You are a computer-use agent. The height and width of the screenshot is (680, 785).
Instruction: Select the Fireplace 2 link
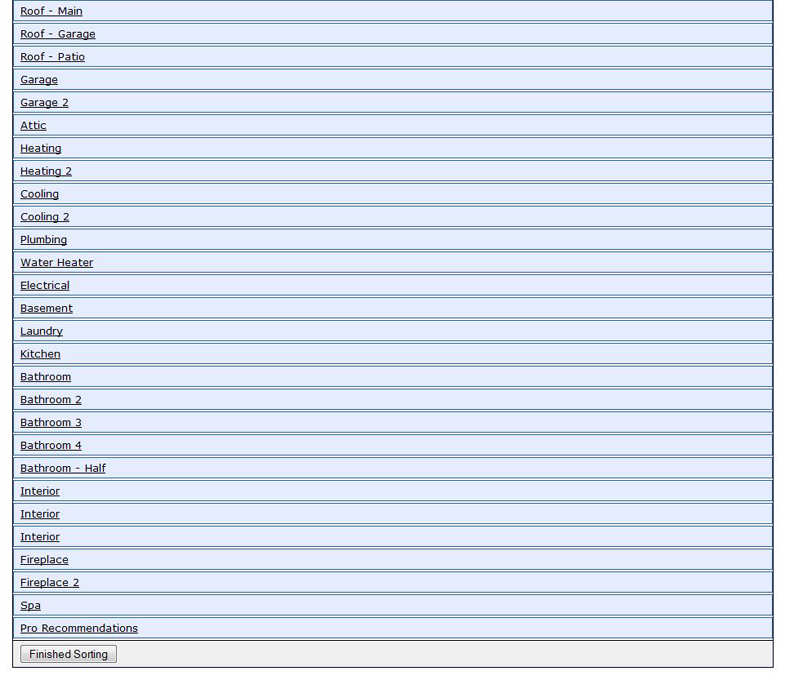(50, 583)
